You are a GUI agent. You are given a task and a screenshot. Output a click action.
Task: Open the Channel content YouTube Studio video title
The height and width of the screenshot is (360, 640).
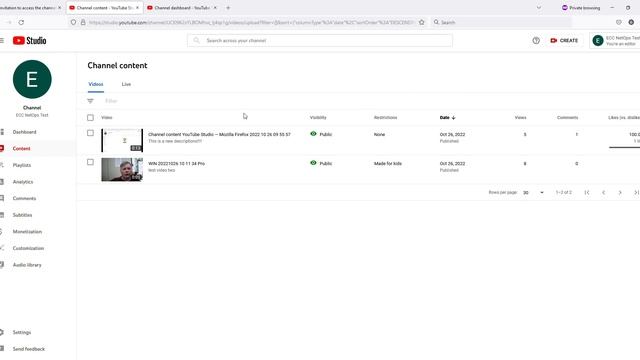(219, 134)
